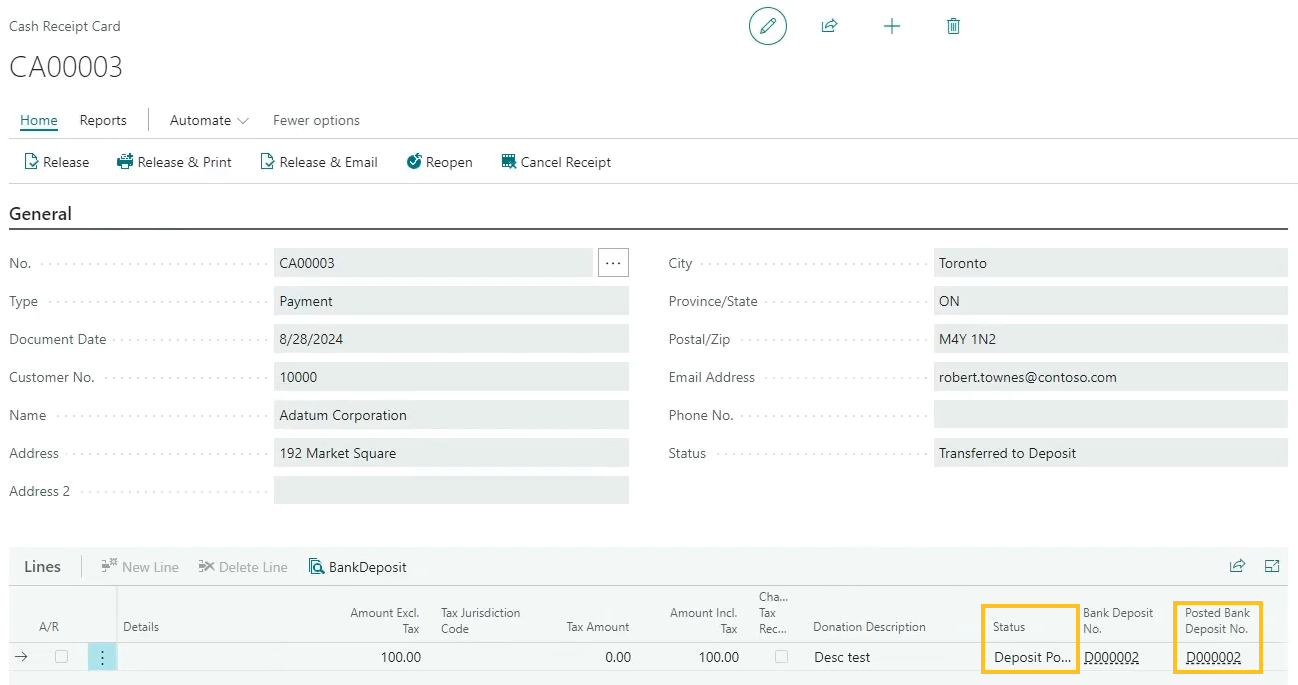Expand the Lines section to full screen

click(x=1272, y=566)
